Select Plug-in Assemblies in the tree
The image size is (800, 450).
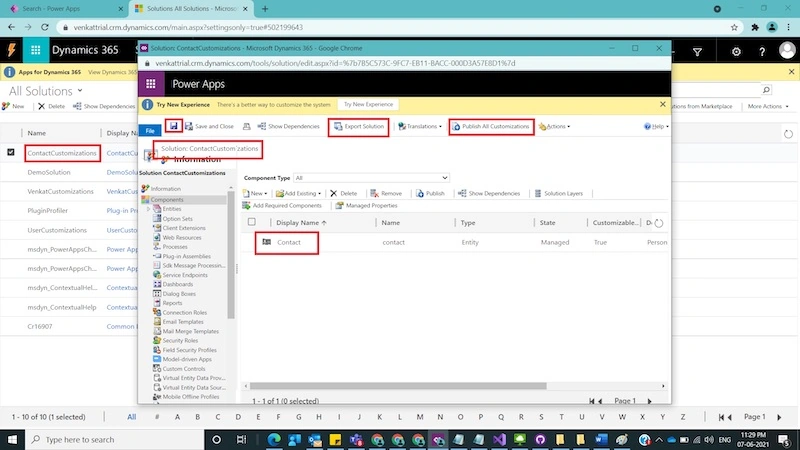182,256
